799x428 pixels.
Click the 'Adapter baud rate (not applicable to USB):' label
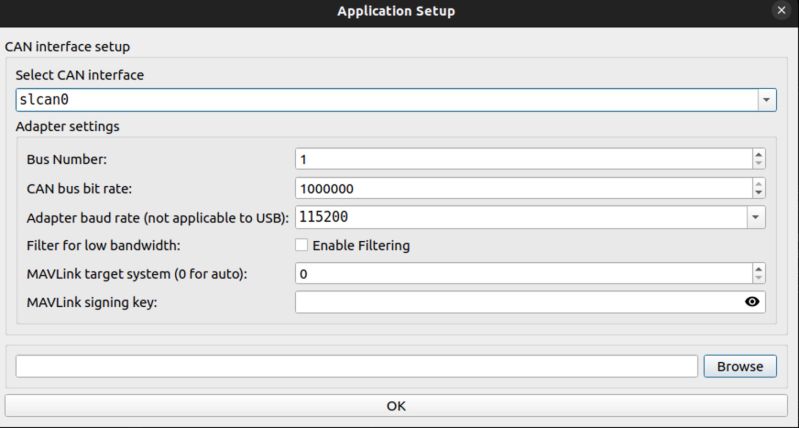click(x=157, y=218)
